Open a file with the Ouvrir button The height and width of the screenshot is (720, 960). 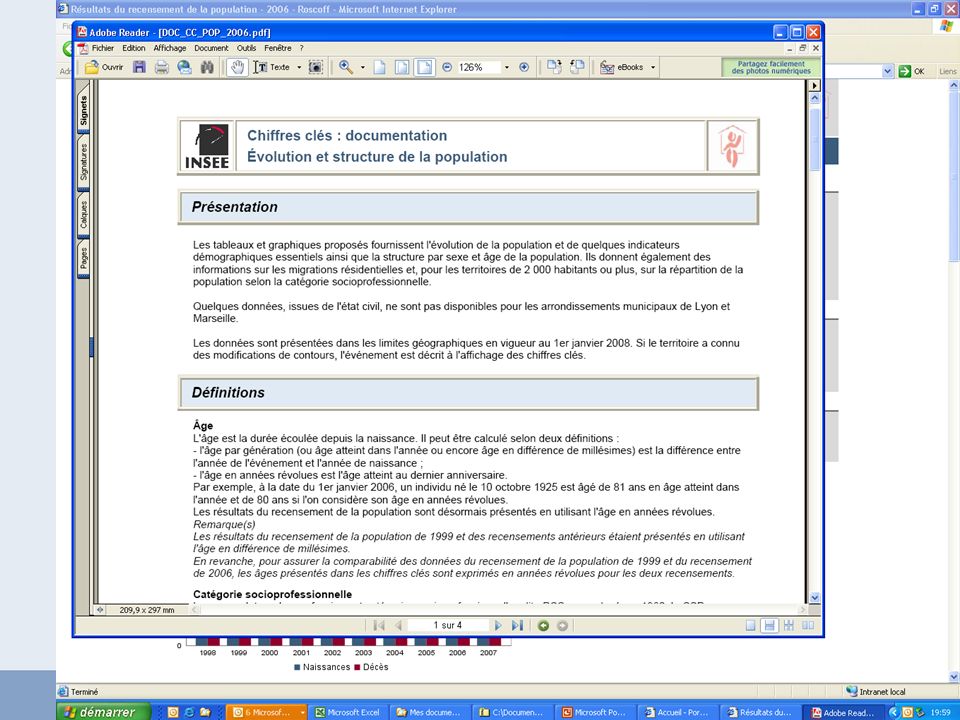click(104, 67)
